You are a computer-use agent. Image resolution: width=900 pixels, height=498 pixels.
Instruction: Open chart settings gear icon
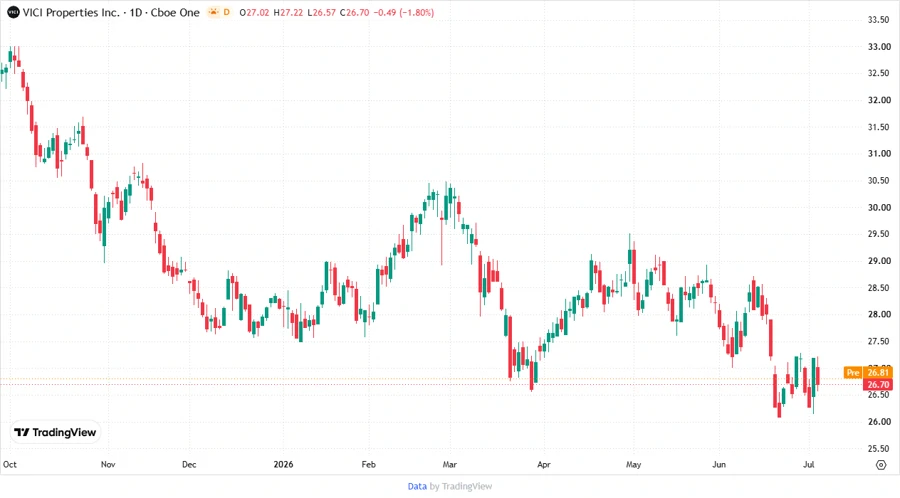click(881, 465)
